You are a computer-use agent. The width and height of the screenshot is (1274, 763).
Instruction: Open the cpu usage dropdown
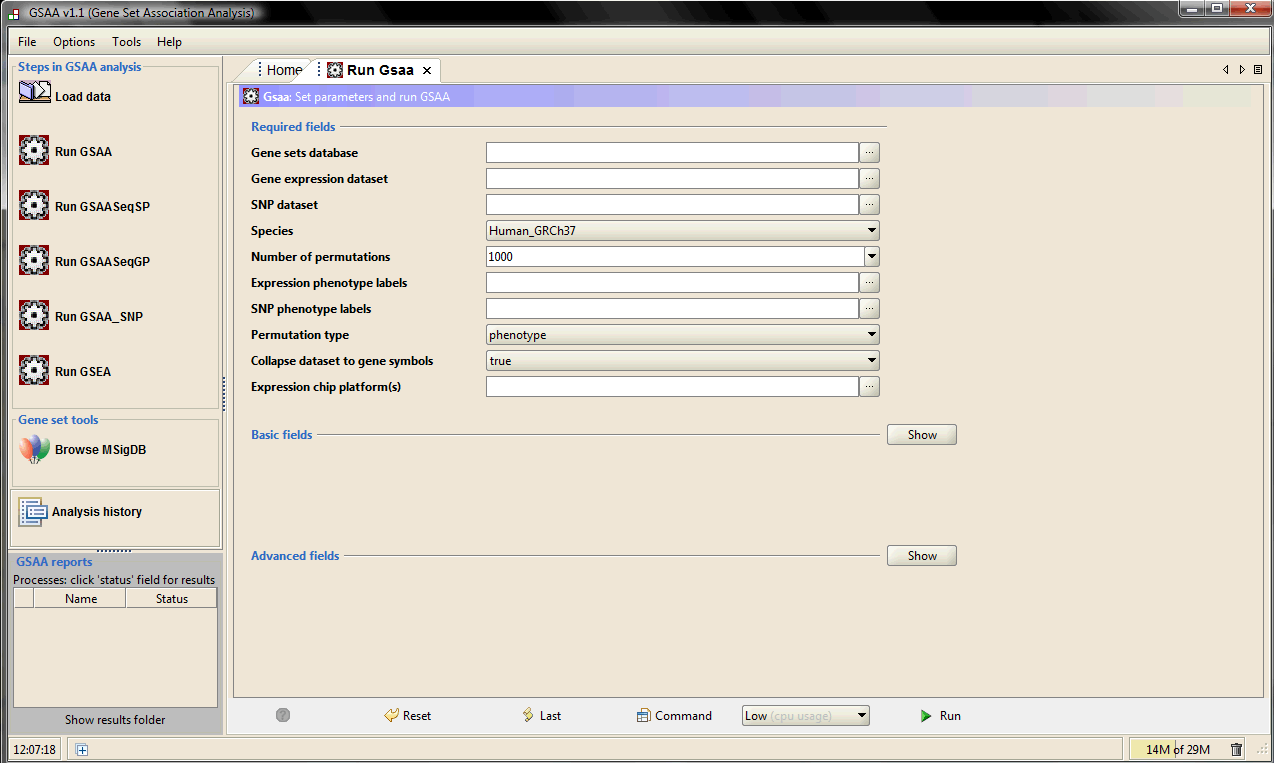805,715
